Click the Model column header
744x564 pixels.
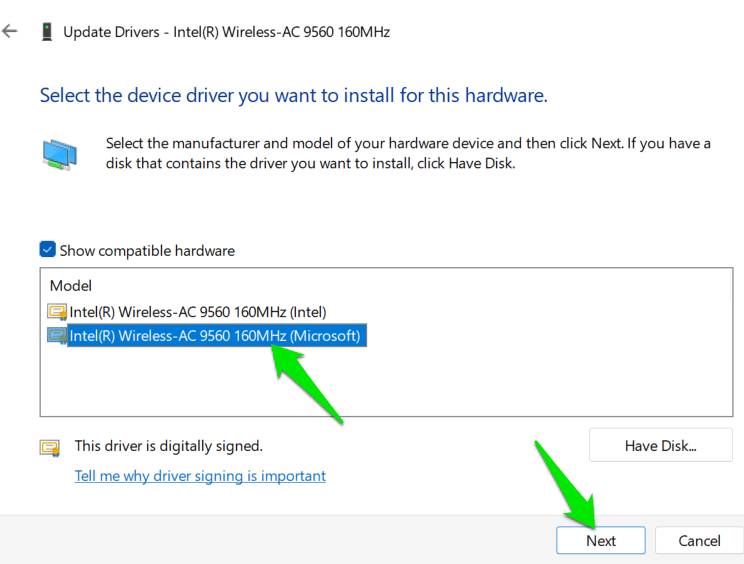click(71, 286)
